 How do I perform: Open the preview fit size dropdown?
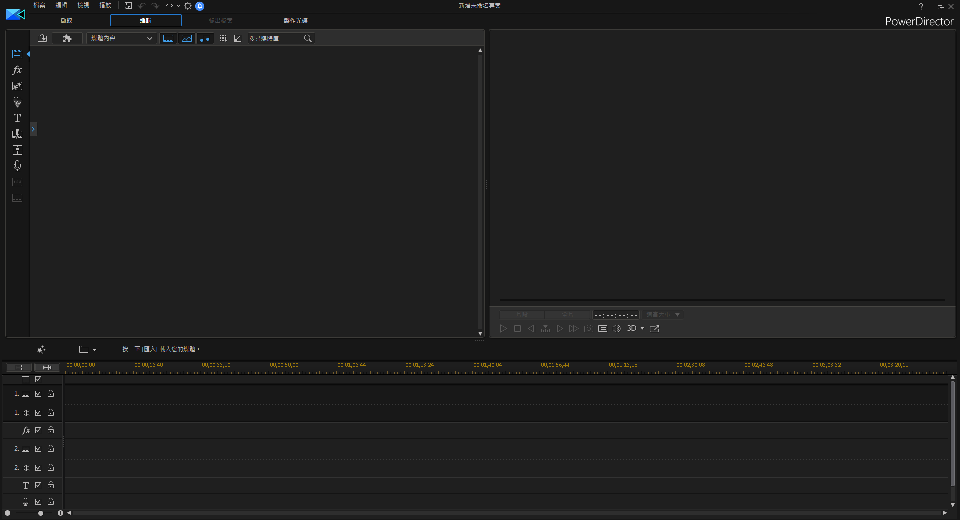tap(663, 314)
